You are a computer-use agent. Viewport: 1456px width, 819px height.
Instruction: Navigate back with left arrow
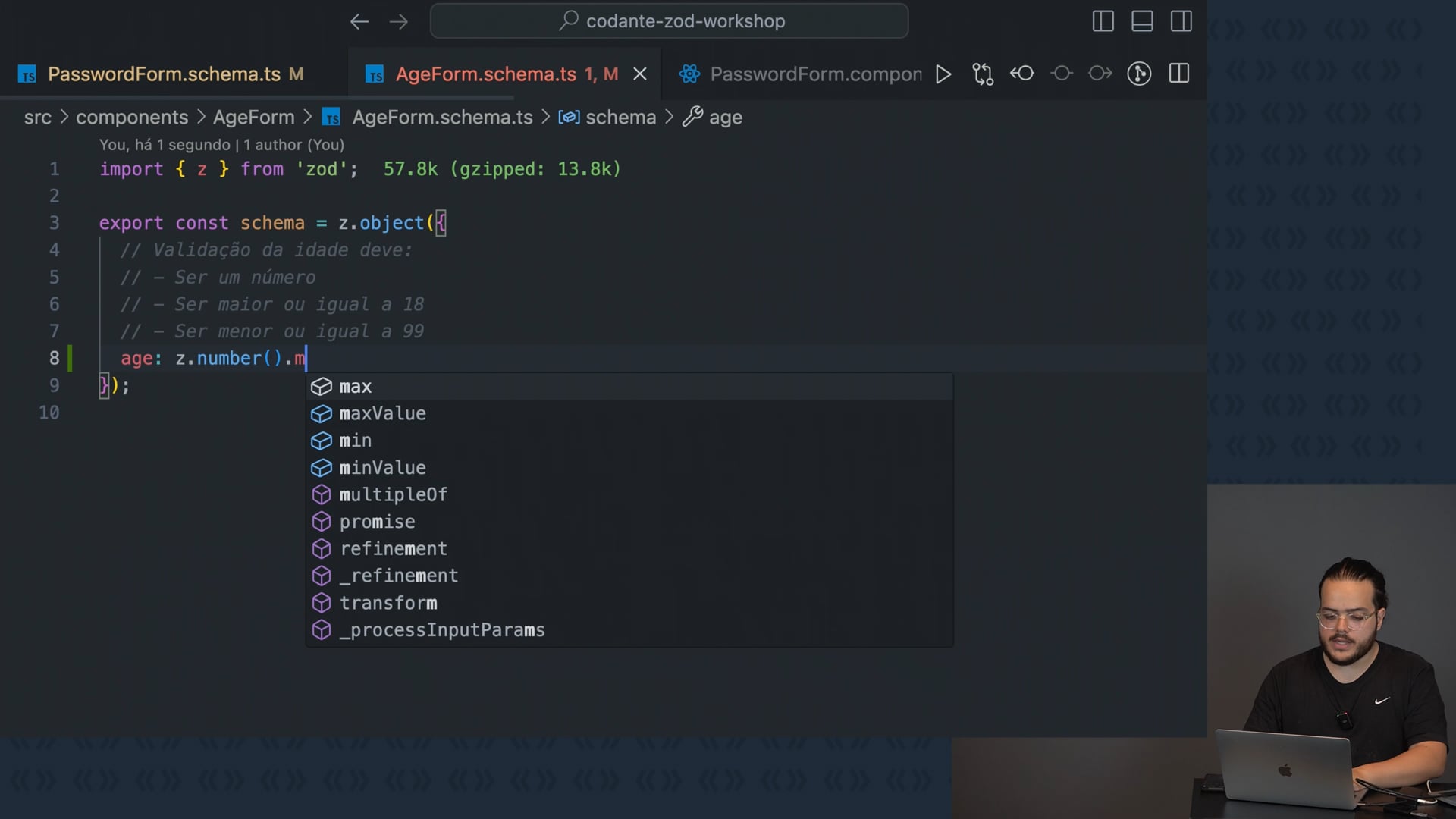[359, 21]
